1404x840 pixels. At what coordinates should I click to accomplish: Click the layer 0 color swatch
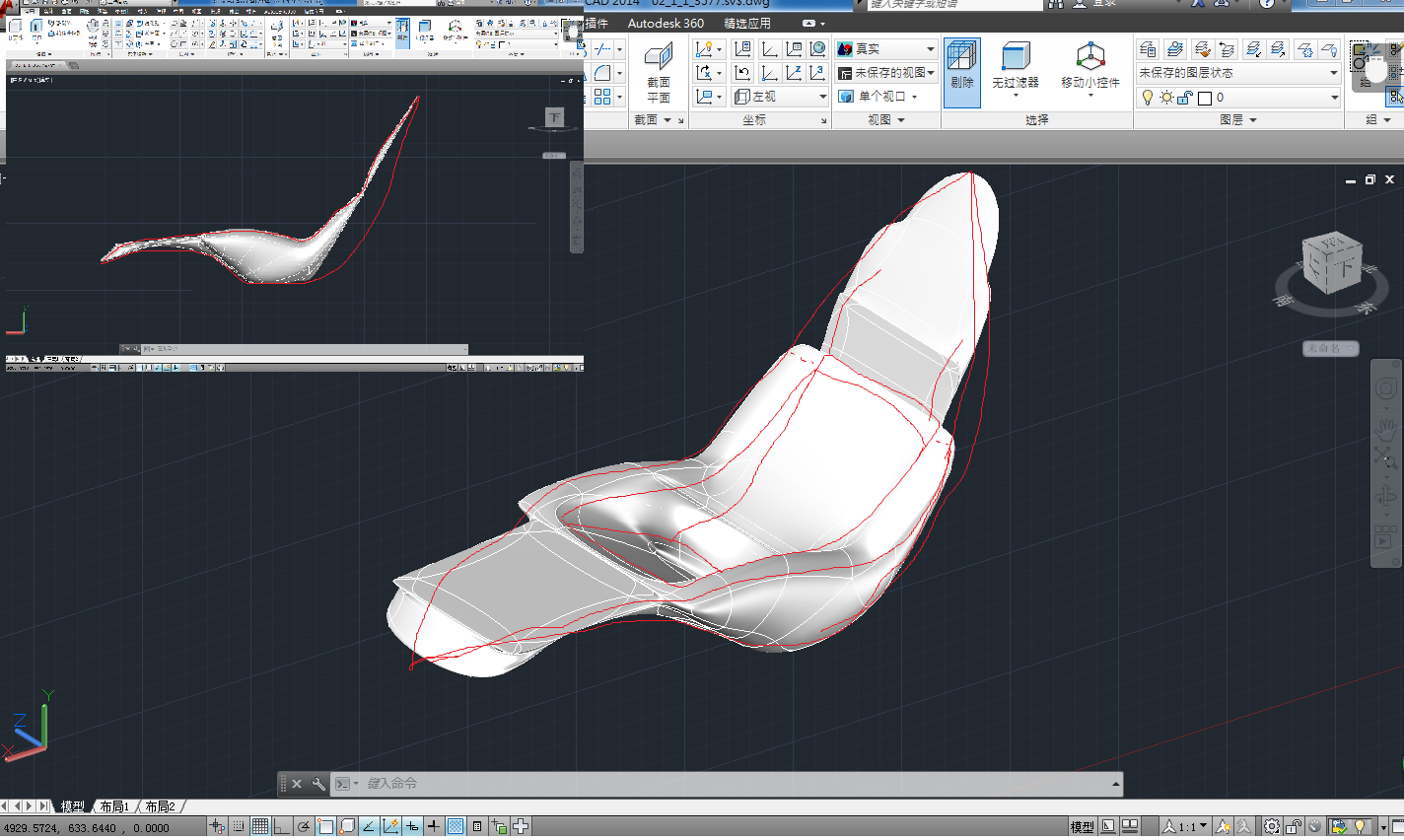pos(1204,98)
